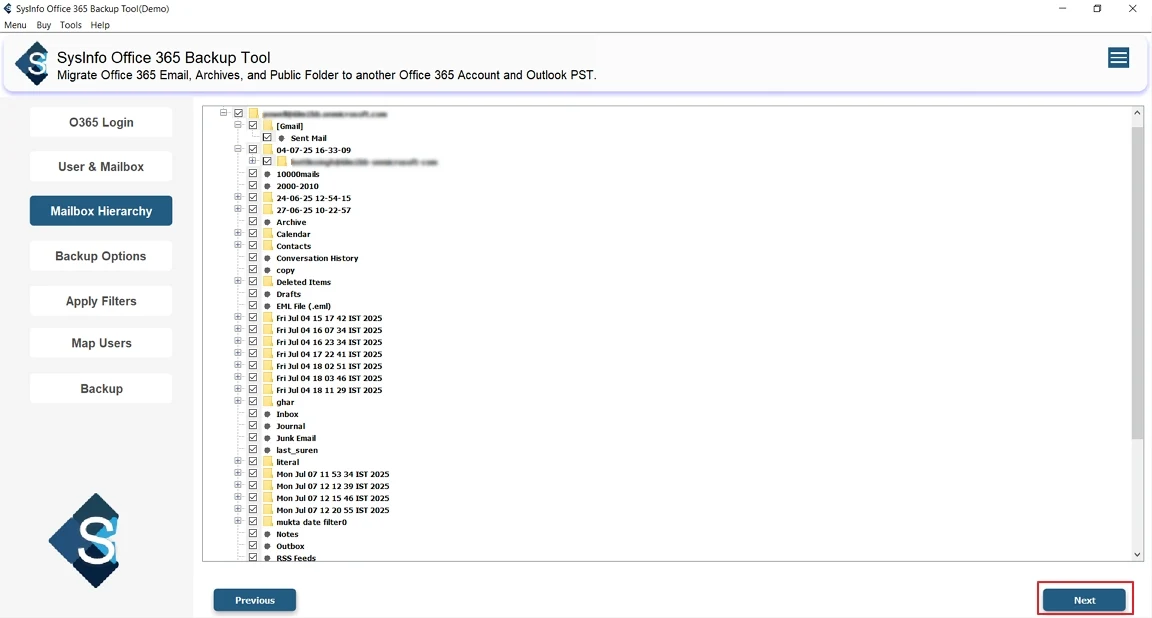Viewport: 1152px width, 618px height.
Task: Click the SysInfo logo in the header
Action: point(33,64)
